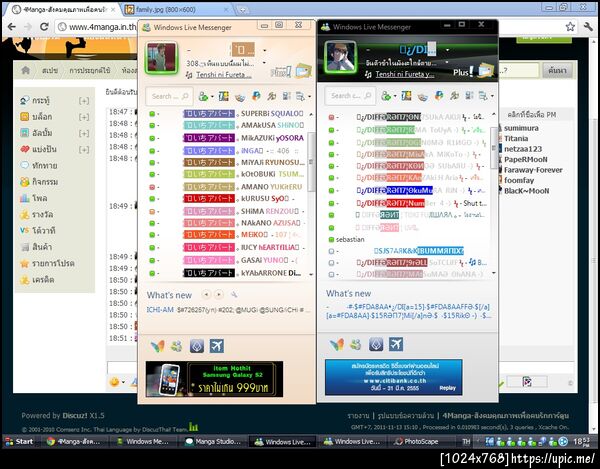This screenshot has width=600, height=469.
Task: Click the Plus! logo in dark Messenger window
Action: [463, 72]
